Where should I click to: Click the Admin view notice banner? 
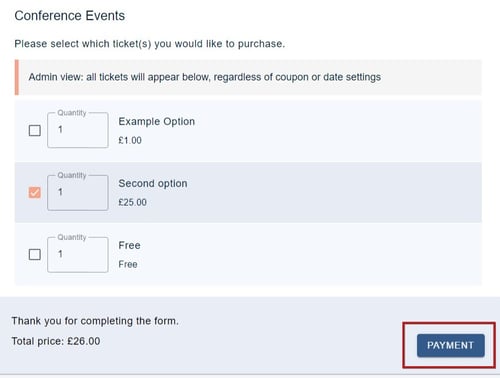(248, 77)
